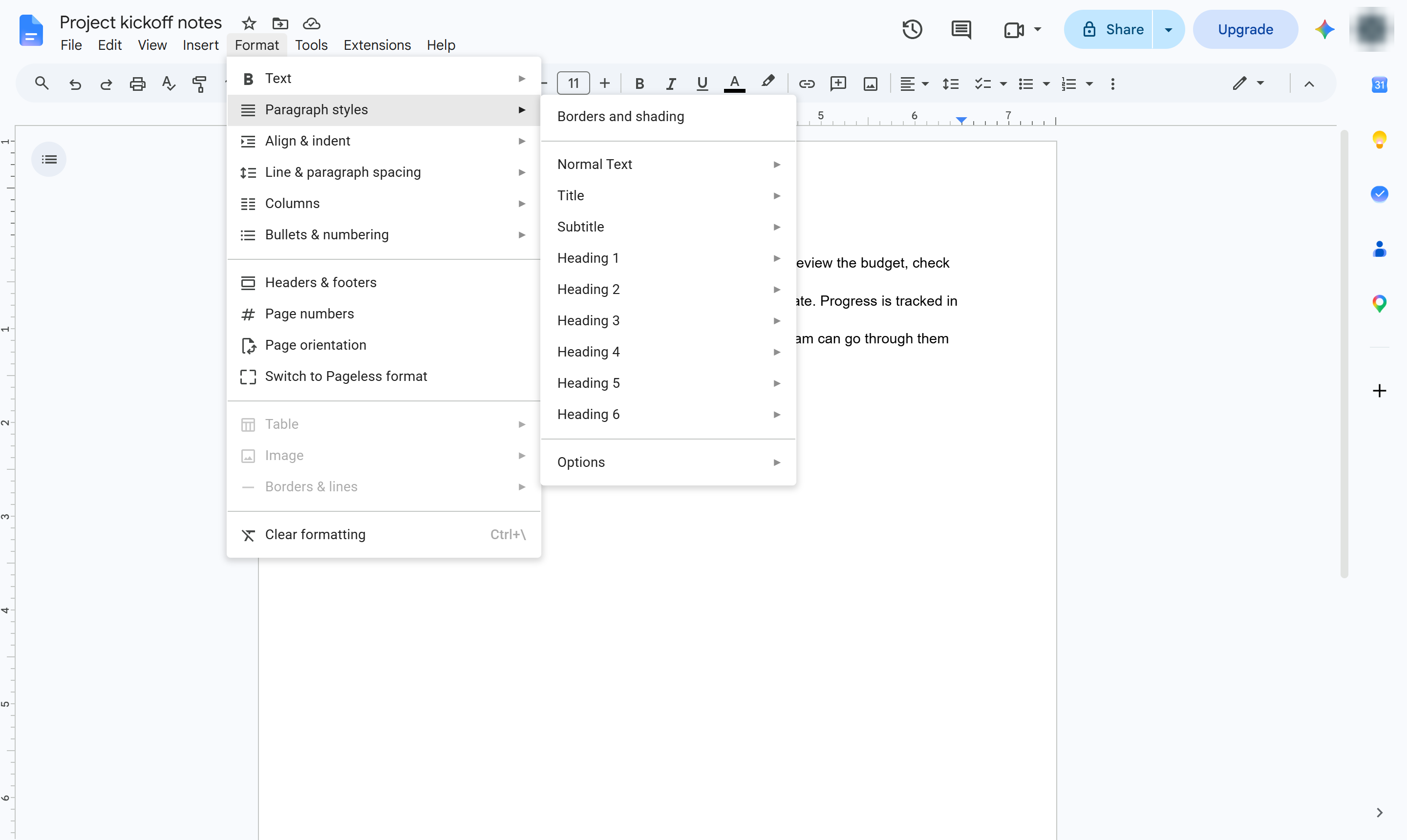Viewport: 1407px width, 840px height.
Task: Expand the Heading 1 submenu
Action: click(668, 258)
